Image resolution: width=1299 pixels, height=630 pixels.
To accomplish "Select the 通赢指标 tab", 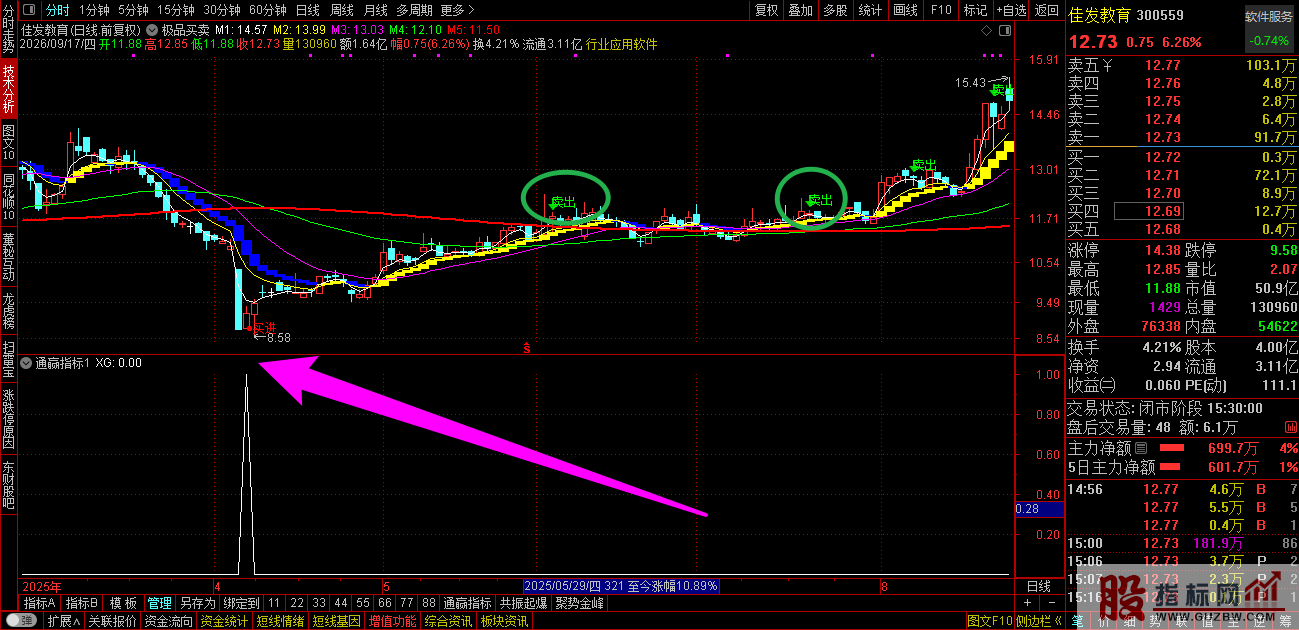I will tap(467, 603).
